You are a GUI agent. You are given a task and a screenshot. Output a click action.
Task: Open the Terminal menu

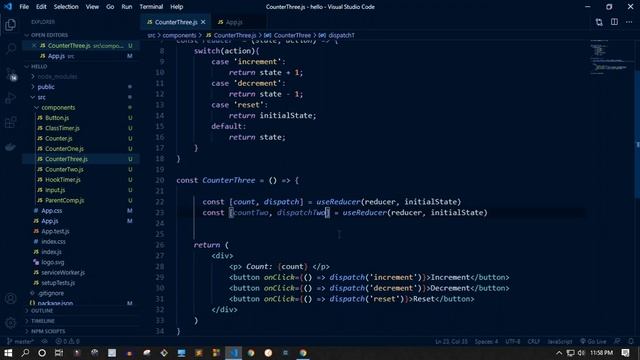[151, 7]
